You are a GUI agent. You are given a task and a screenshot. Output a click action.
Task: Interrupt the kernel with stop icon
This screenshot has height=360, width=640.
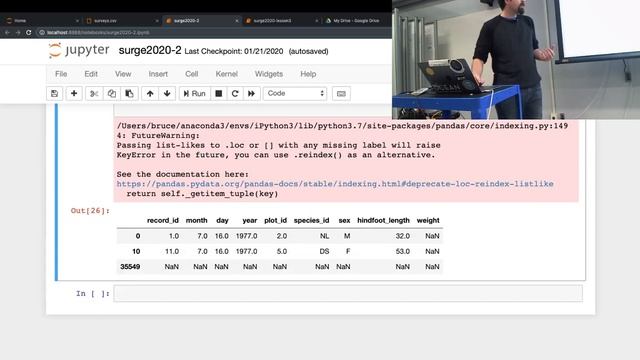[219, 93]
